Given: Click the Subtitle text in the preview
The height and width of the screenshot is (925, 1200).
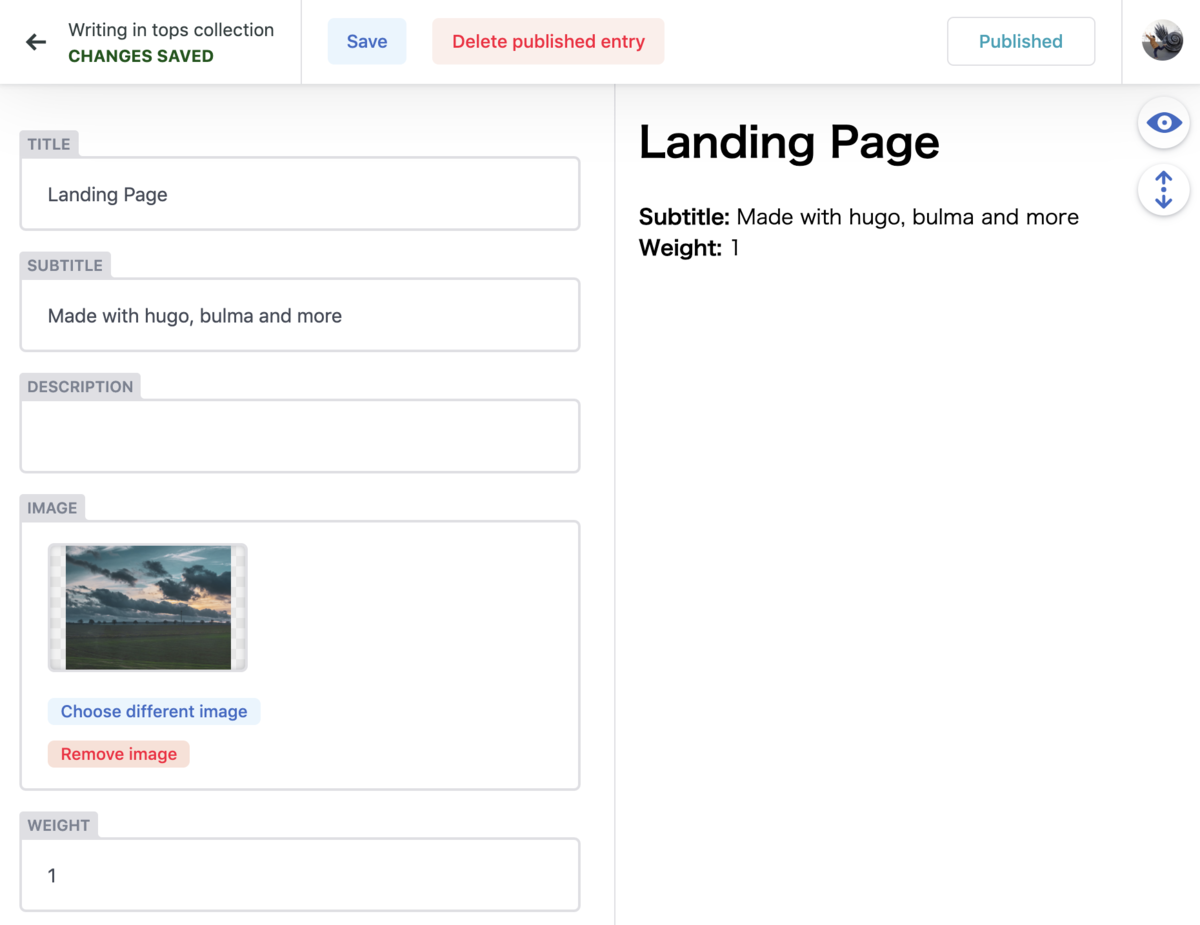Looking at the screenshot, I should 858,216.
